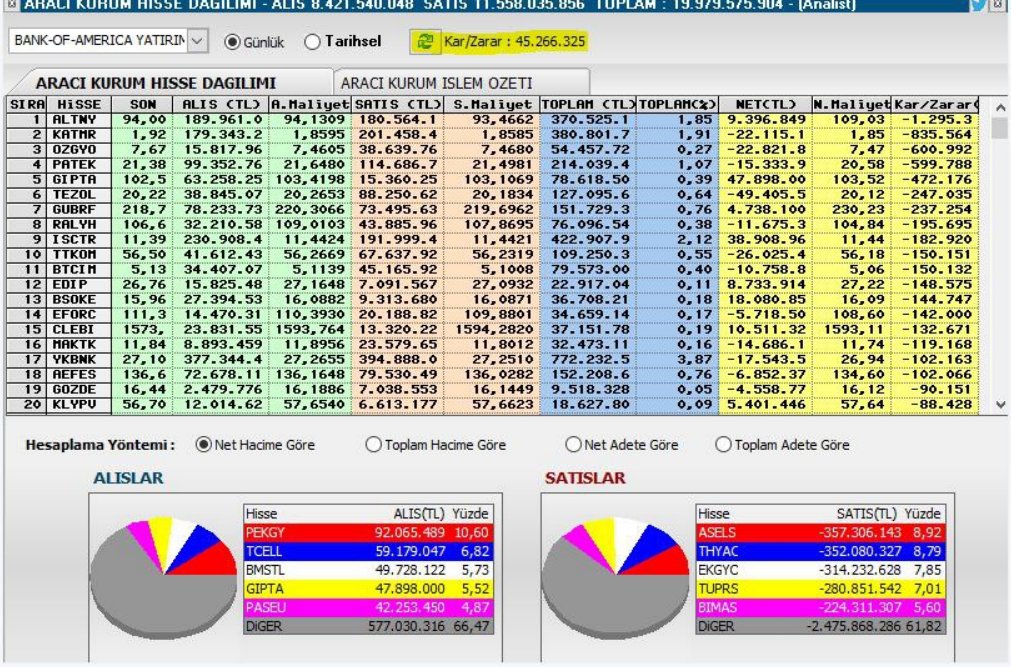Select the KLYPV stock row

[493, 404]
